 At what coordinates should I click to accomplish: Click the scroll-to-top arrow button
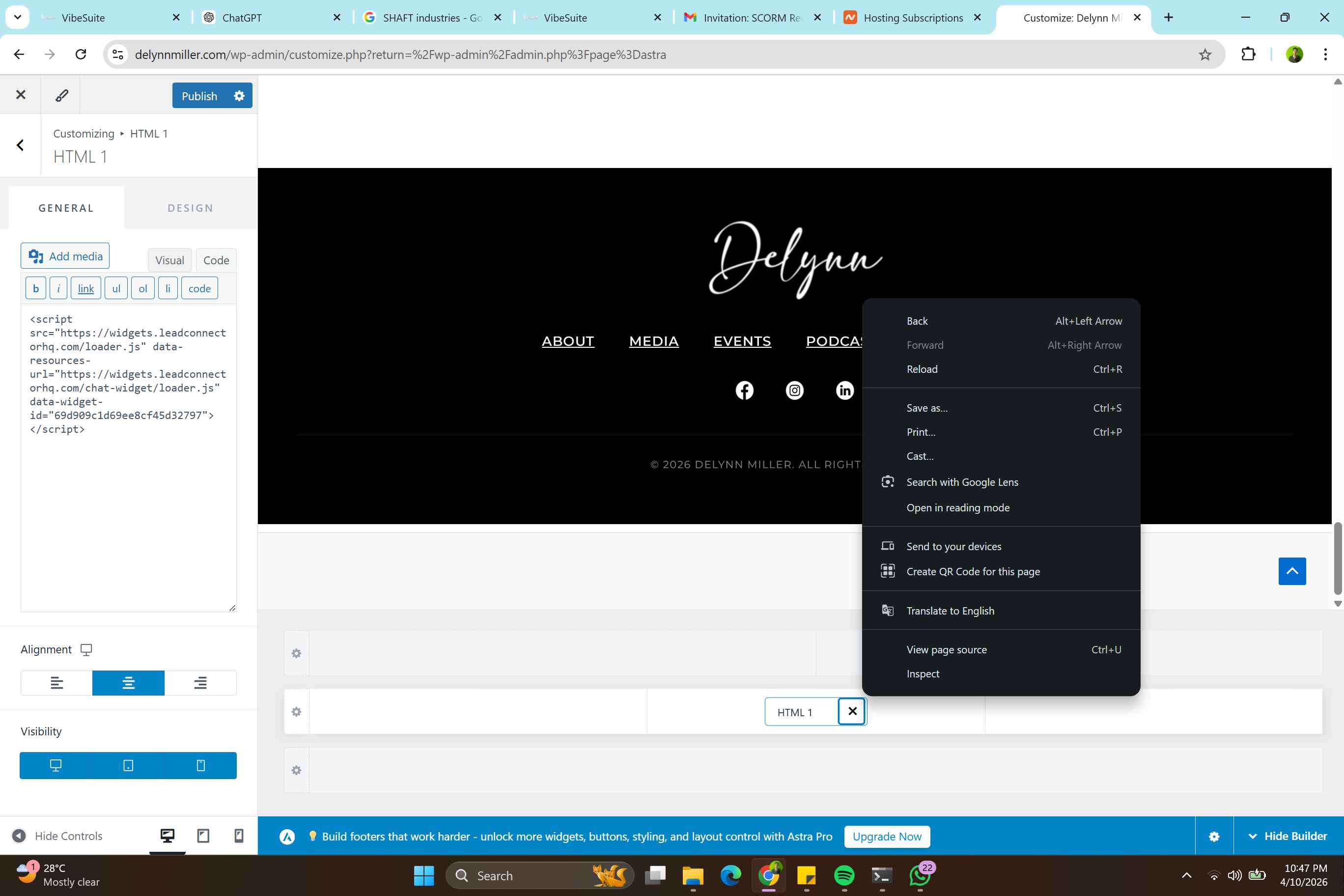click(1292, 571)
